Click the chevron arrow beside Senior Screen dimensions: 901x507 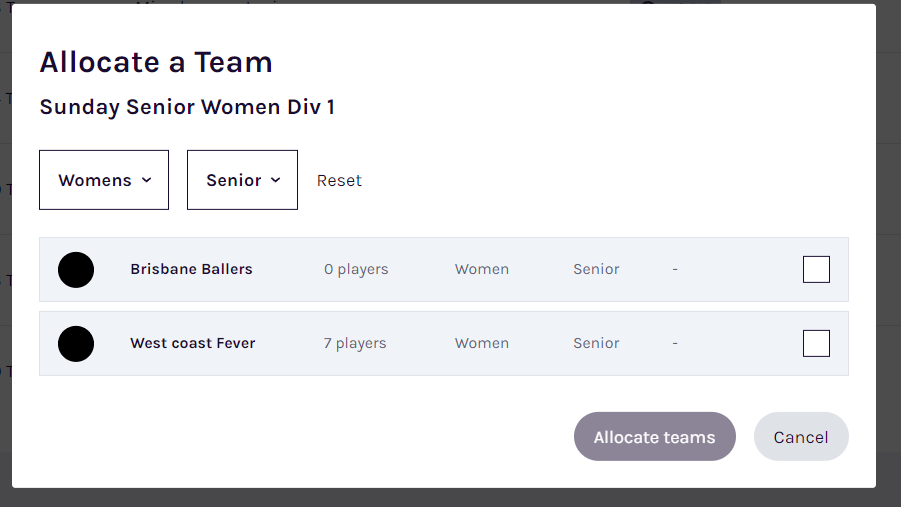click(x=276, y=180)
